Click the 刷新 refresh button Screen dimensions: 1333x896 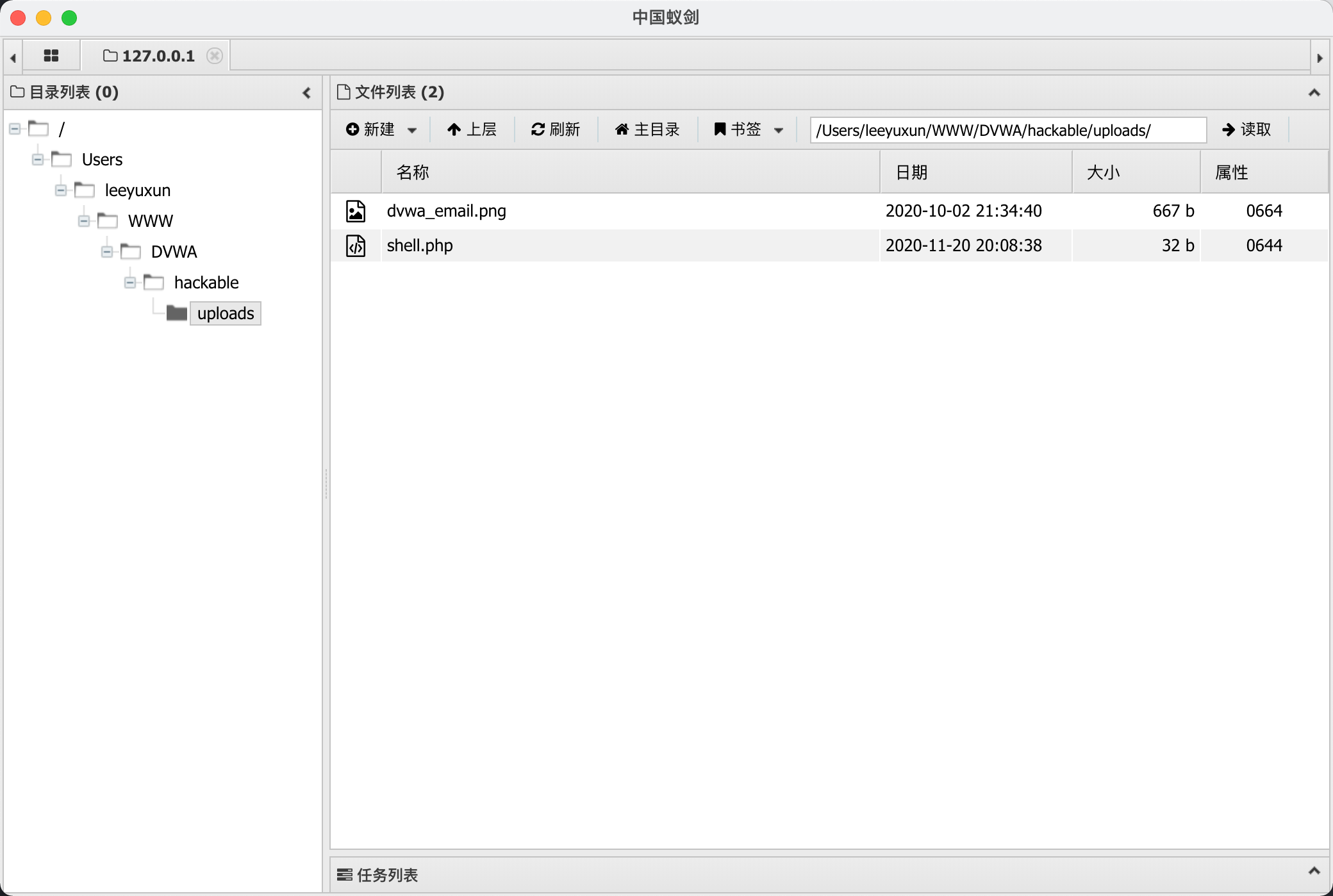[x=556, y=129]
